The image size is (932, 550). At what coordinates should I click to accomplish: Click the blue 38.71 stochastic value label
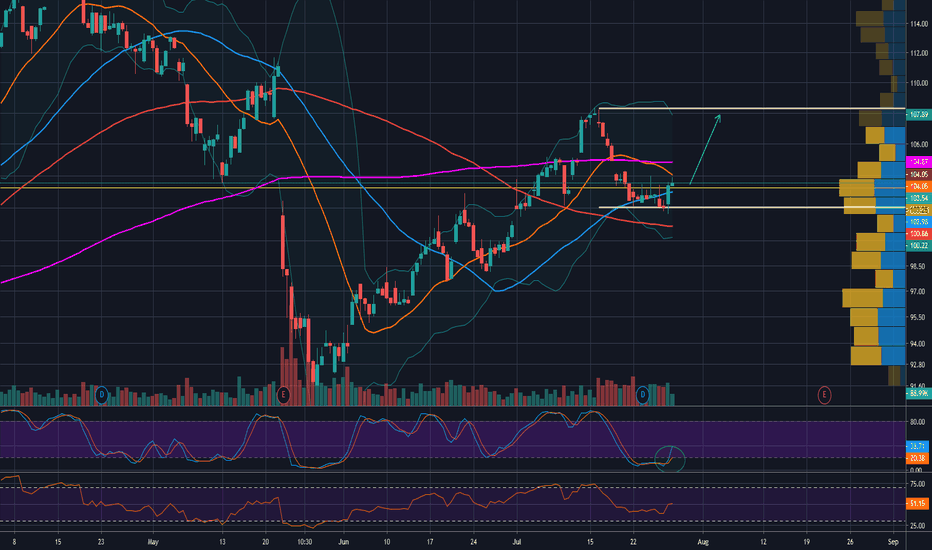(x=917, y=446)
